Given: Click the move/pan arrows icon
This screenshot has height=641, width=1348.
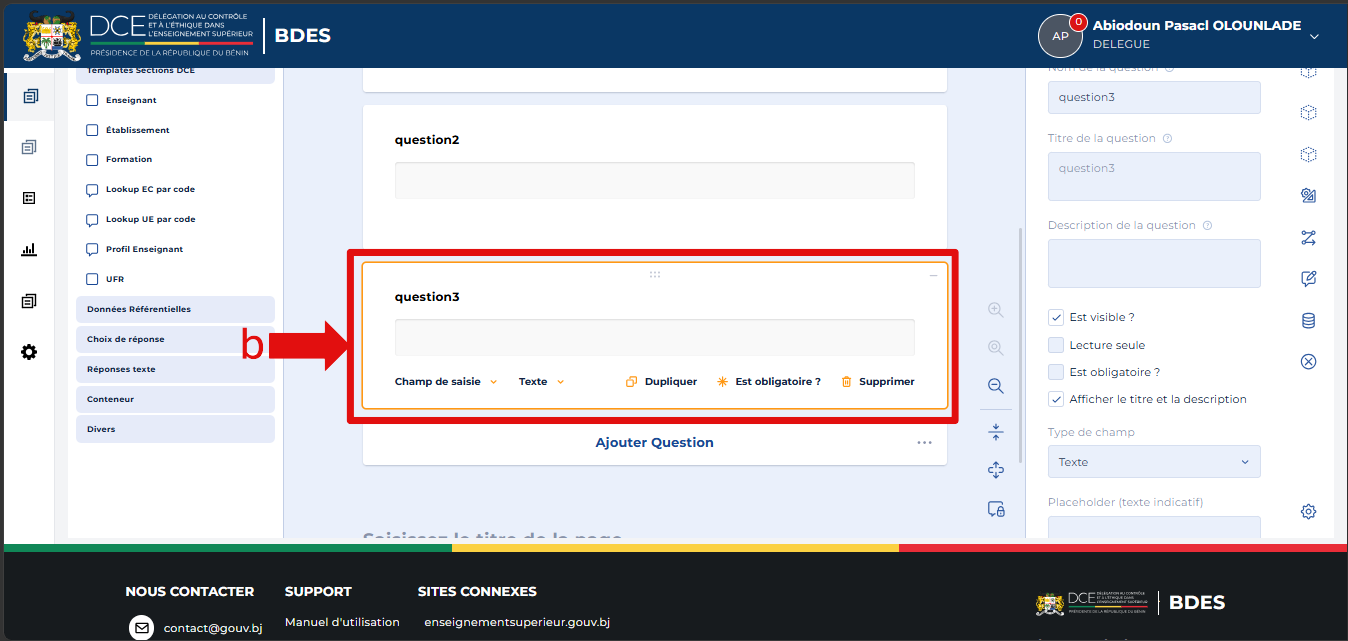Looking at the screenshot, I should tap(995, 470).
